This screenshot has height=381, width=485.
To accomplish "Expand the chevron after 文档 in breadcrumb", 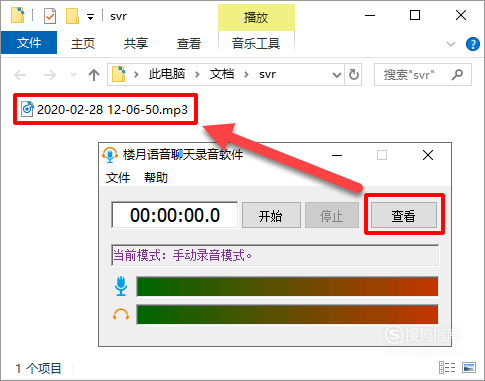I will [x=246, y=74].
